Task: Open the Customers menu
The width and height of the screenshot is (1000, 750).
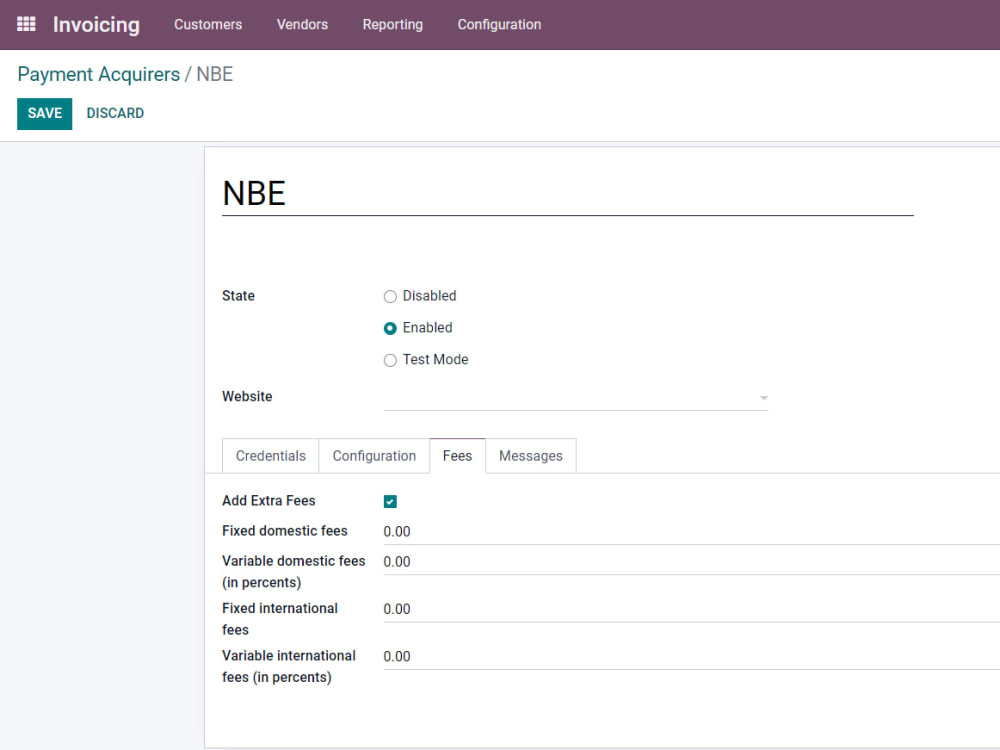Action: click(x=208, y=24)
